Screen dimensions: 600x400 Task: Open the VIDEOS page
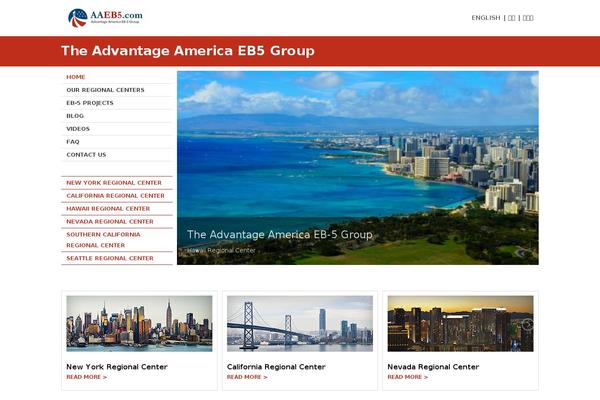(78, 129)
